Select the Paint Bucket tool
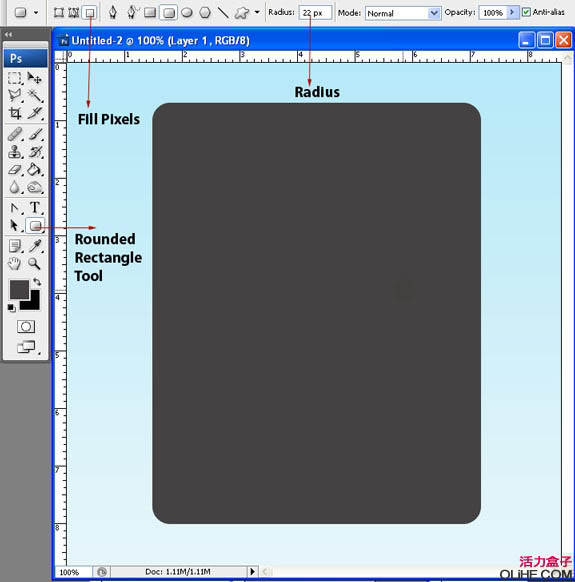The image size is (575, 582). coord(35,170)
